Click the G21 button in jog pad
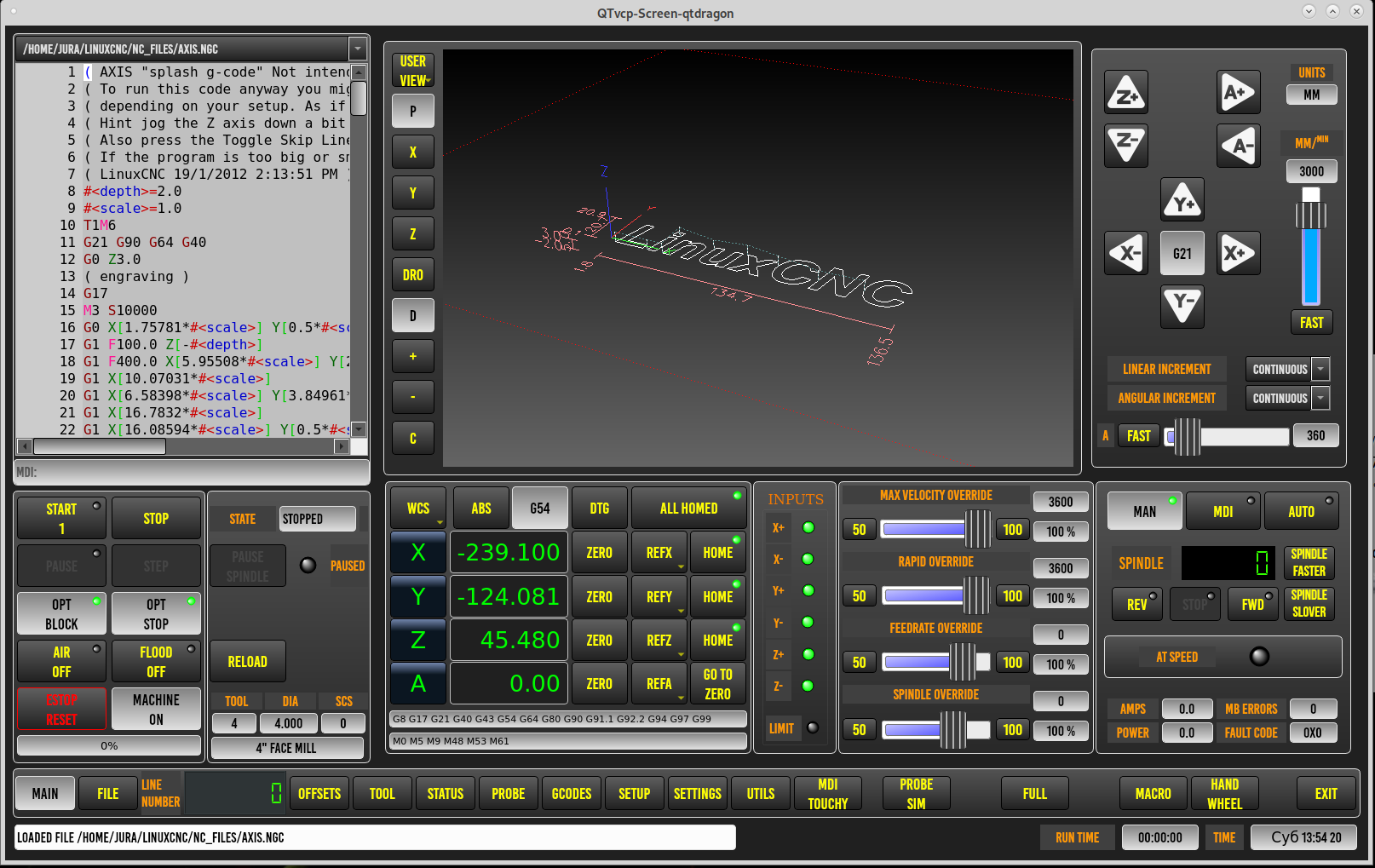The image size is (1375, 868). pyautogui.click(x=1182, y=253)
